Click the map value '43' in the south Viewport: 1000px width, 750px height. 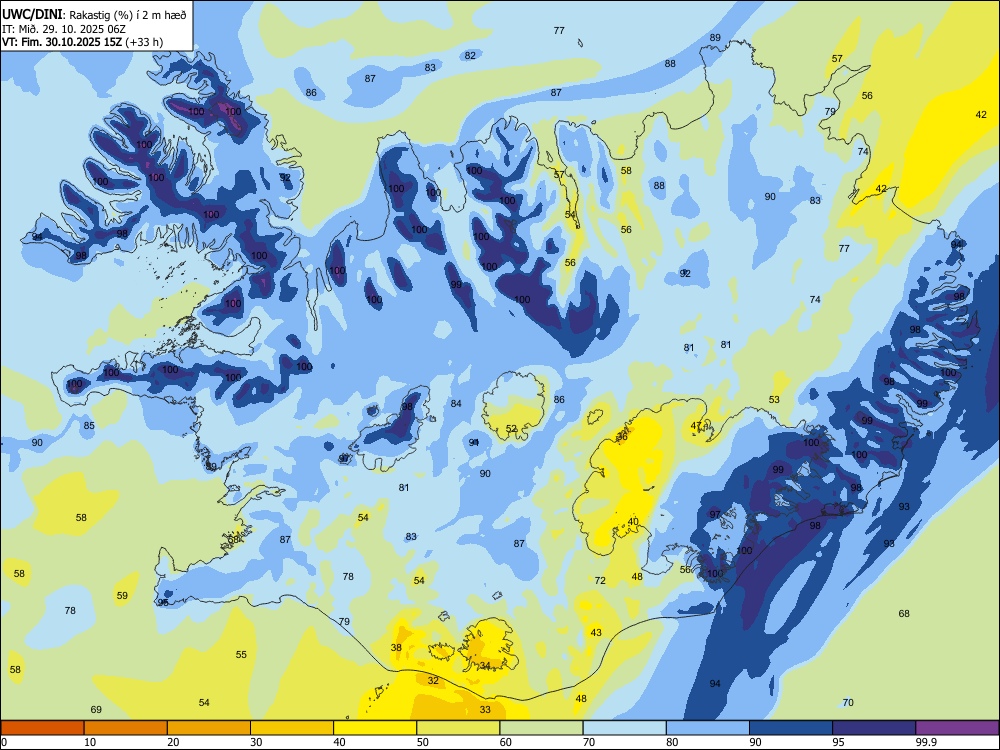click(596, 633)
